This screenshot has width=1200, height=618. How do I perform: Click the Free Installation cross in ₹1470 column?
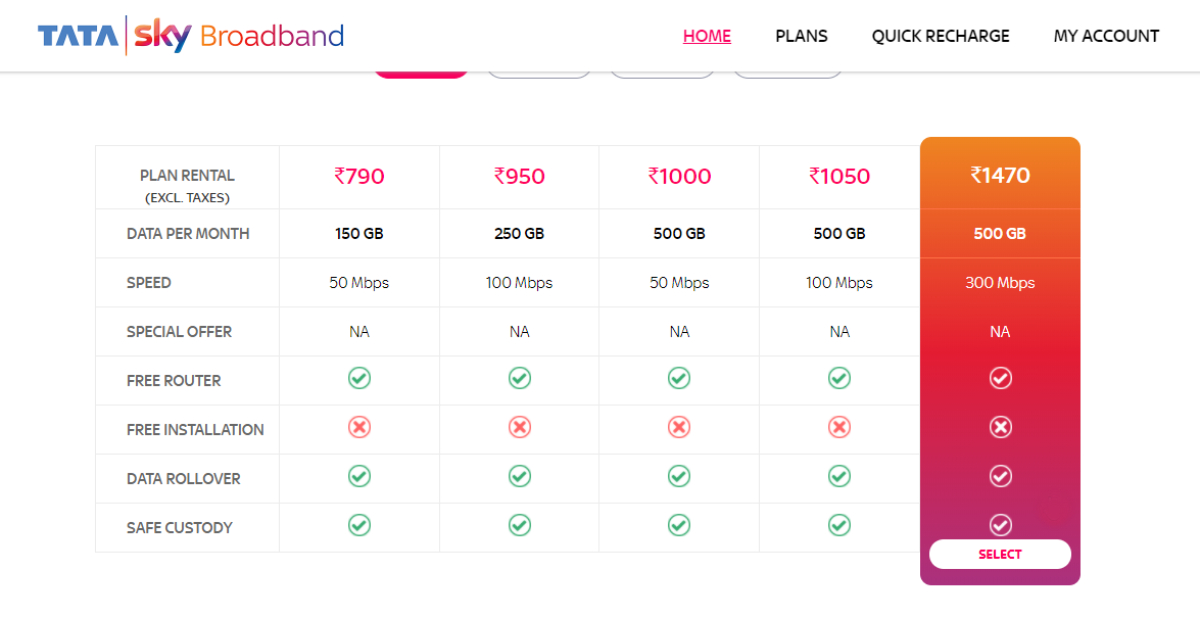1000,427
